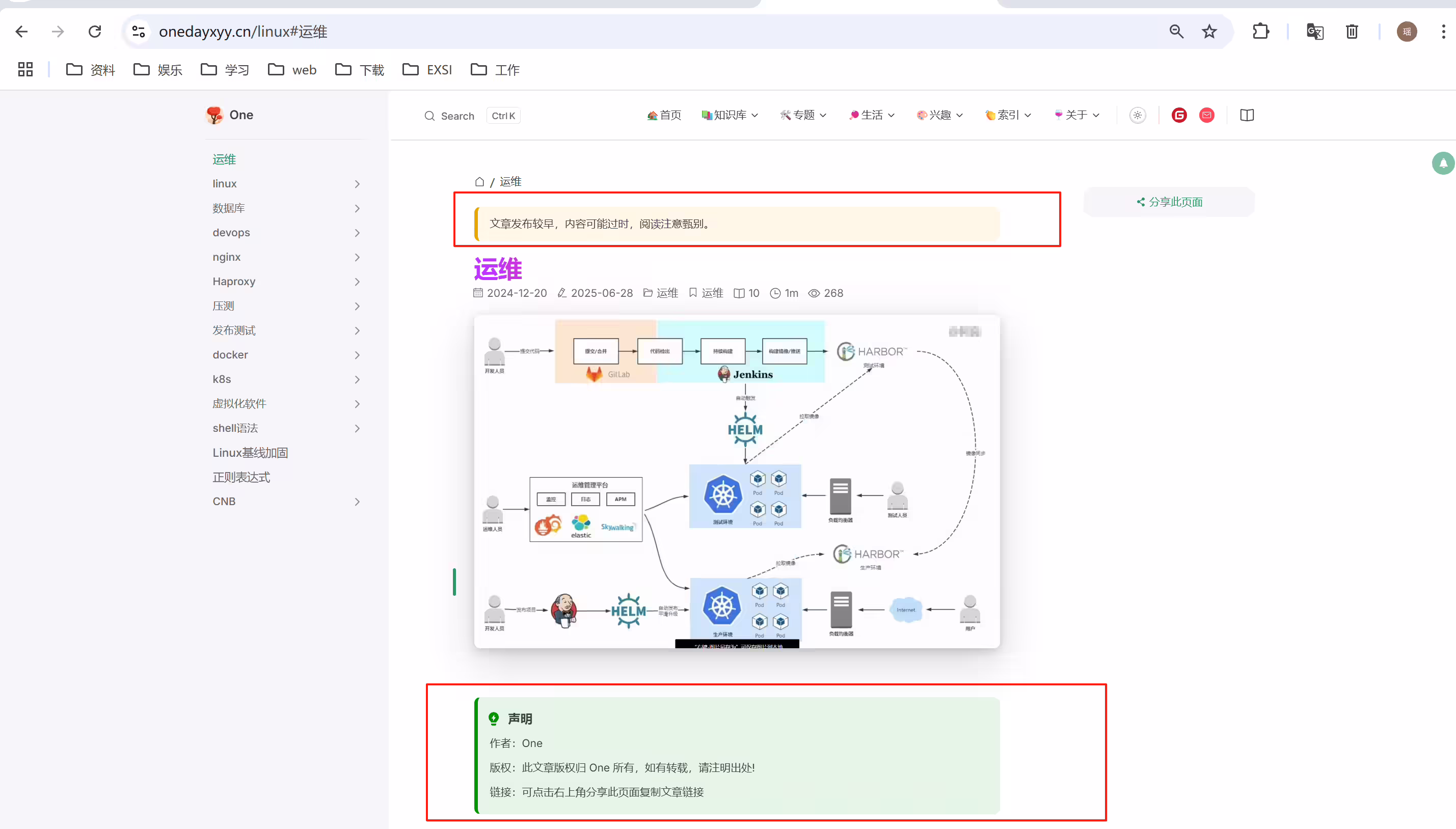The height and width of the screenshot is (829, 1456).
Task: Click the green back-to-top rocket button
Action: point(1443,163)
